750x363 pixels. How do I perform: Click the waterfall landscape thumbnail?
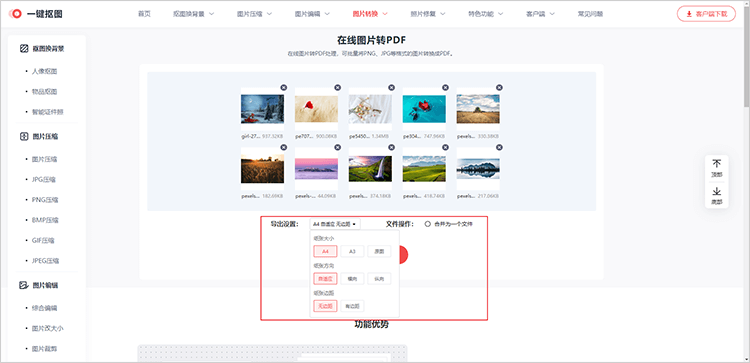pos(370,168)
